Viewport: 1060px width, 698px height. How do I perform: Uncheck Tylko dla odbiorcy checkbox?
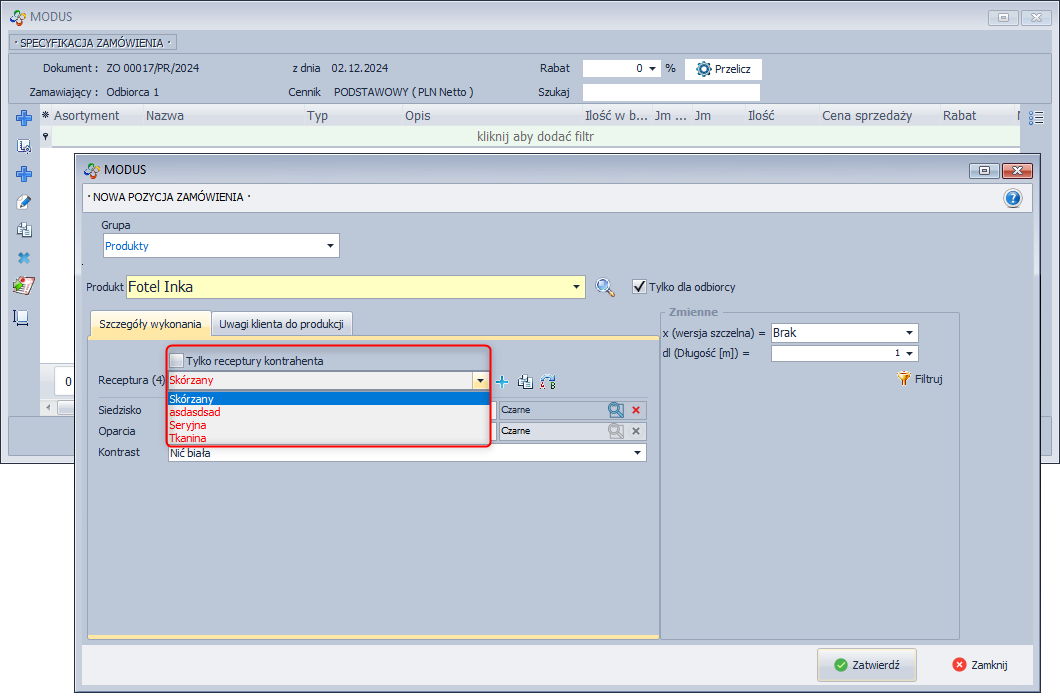point(639,287)
